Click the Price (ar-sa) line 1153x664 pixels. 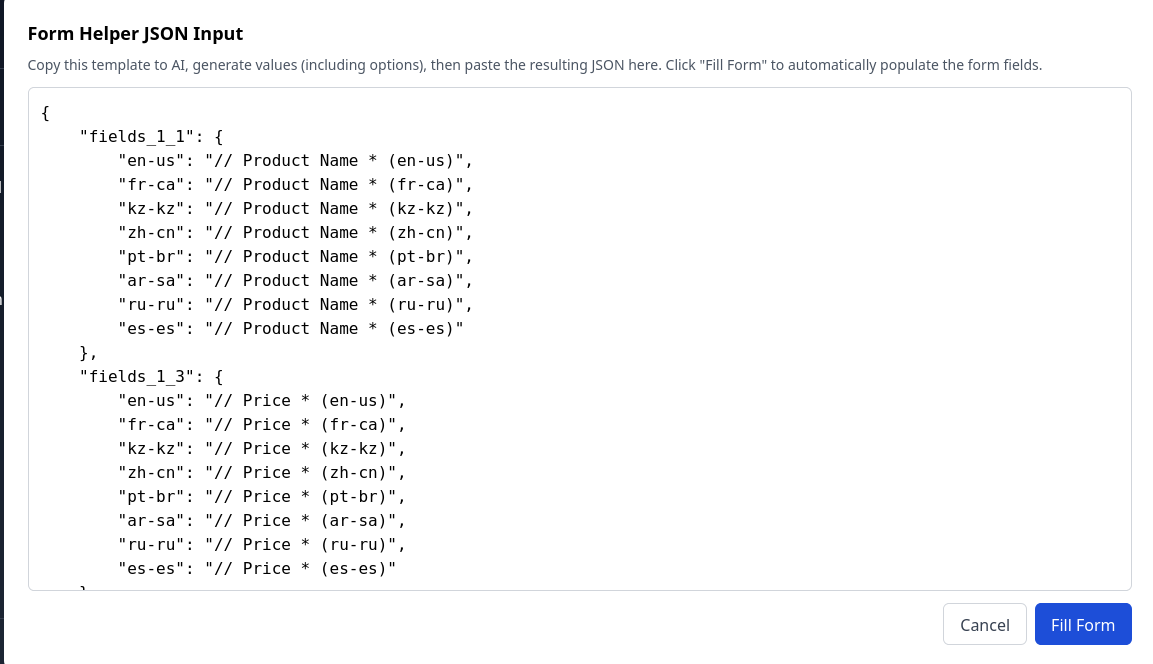click(262, 521)
